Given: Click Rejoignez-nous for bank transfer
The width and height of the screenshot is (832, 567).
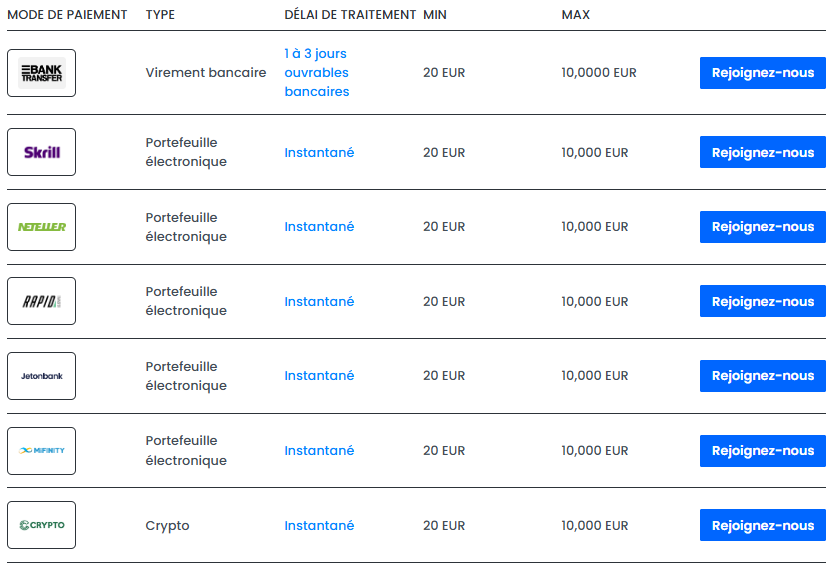Looking at the screenshot, I should [x=762, y=73].
